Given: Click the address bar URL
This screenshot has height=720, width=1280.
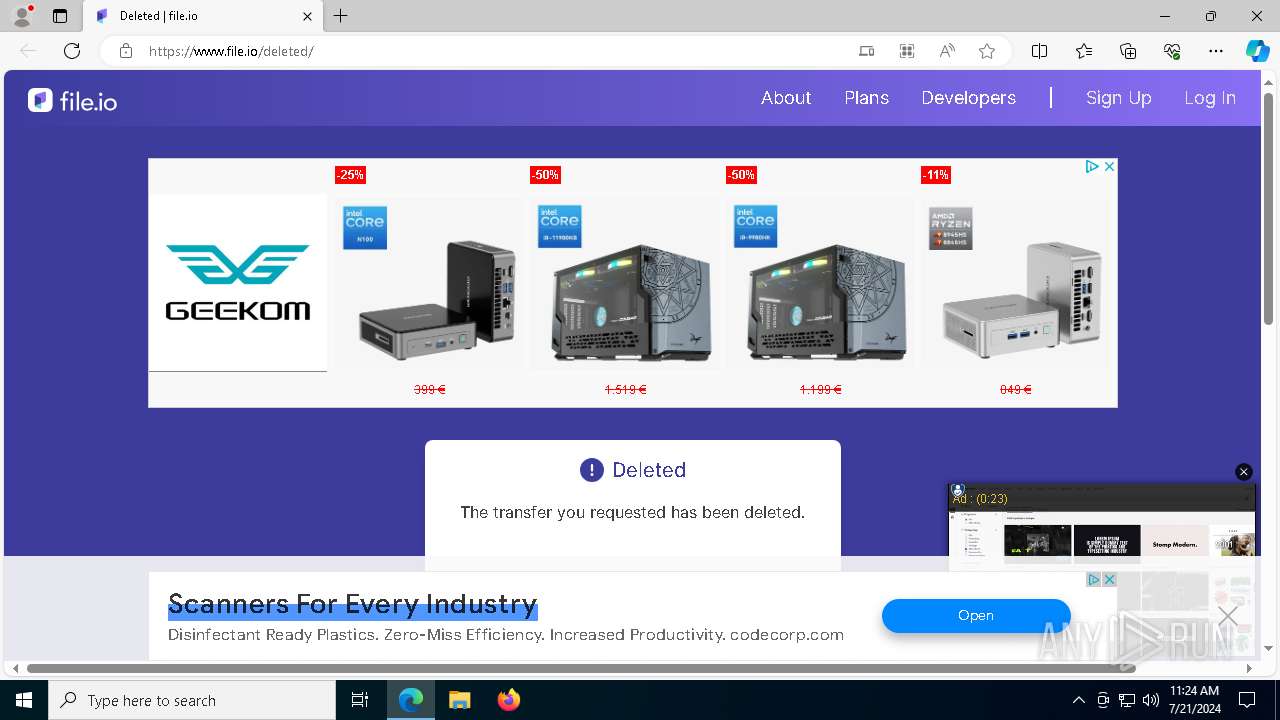Looking at the screenshot, I should (231, 51).
